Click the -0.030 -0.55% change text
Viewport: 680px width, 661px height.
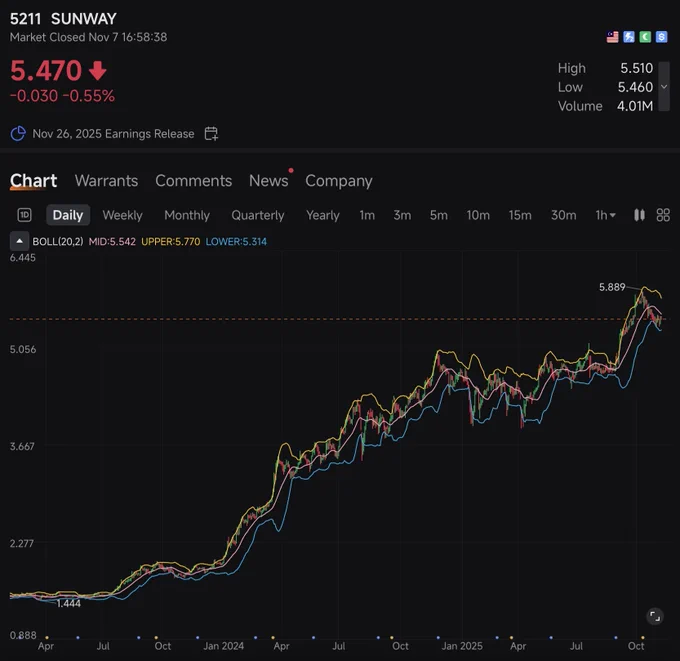pos(62,96)
